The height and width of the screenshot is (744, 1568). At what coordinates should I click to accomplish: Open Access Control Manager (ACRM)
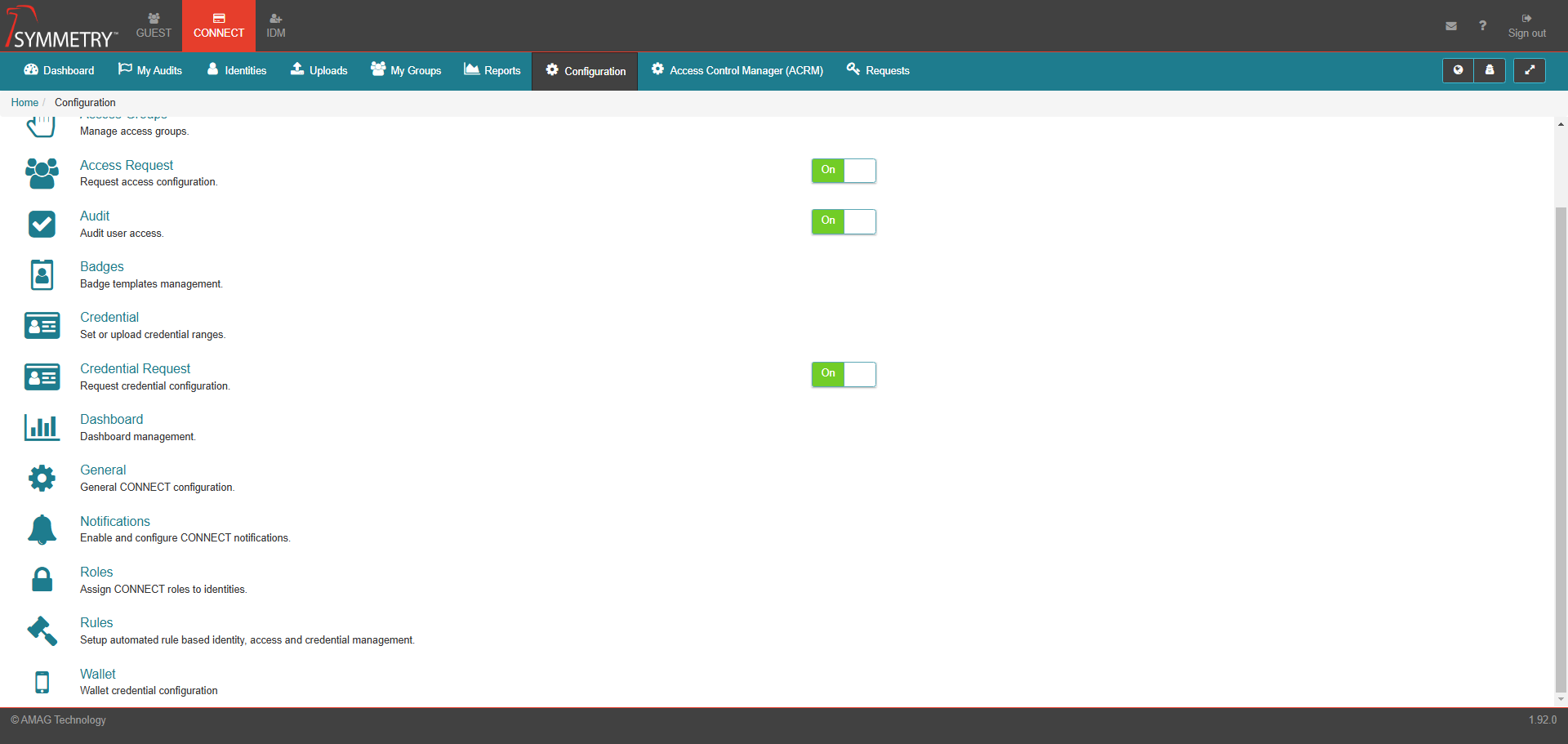[737, 70]
